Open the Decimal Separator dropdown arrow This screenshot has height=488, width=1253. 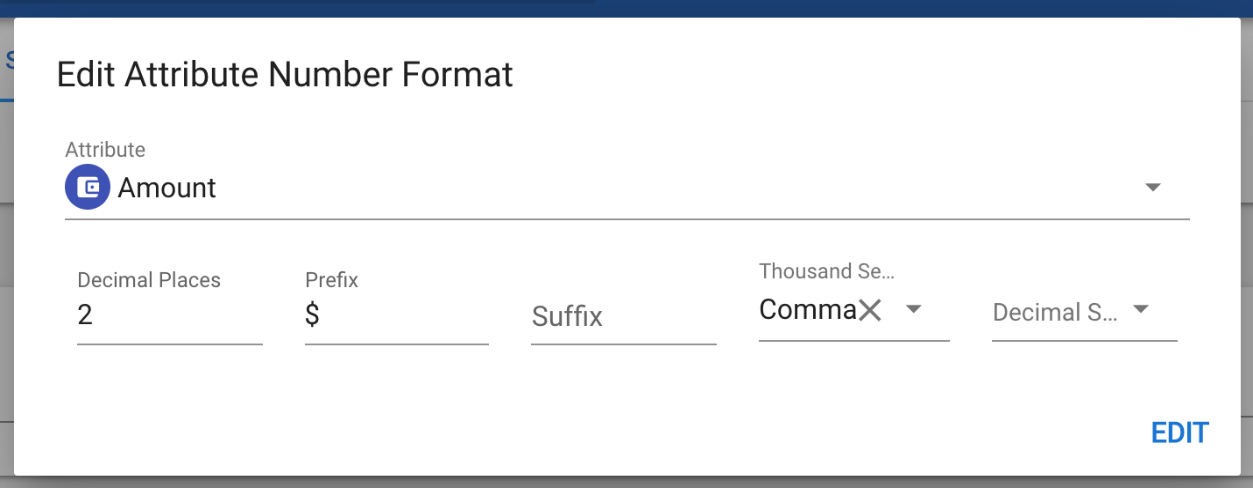(x=1140, y=310)
